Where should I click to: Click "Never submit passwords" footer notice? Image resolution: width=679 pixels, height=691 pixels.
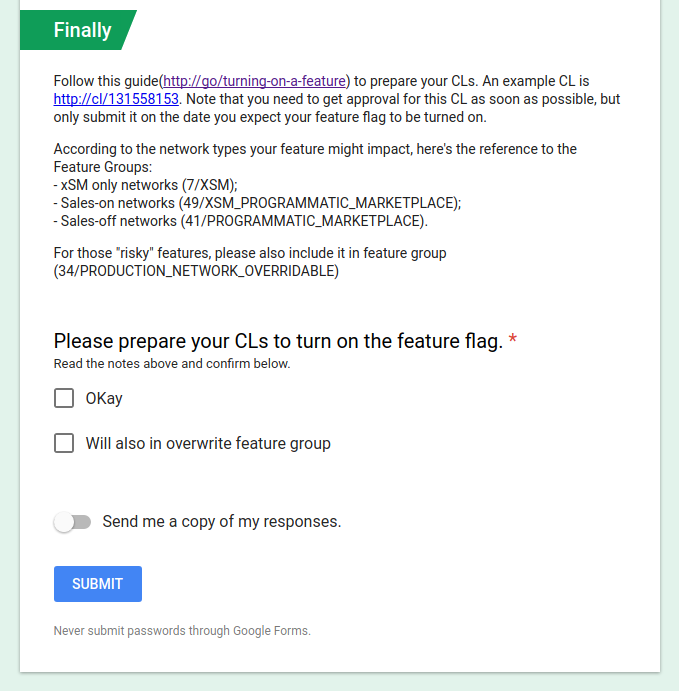tap(182, 631)
